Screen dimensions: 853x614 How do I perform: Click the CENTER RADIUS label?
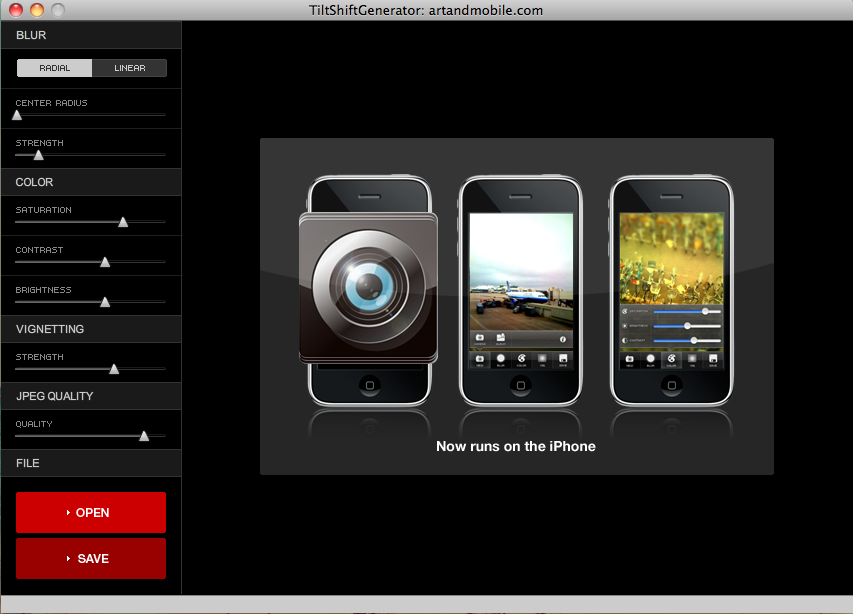pyautogui.click(x=51, y=103)
